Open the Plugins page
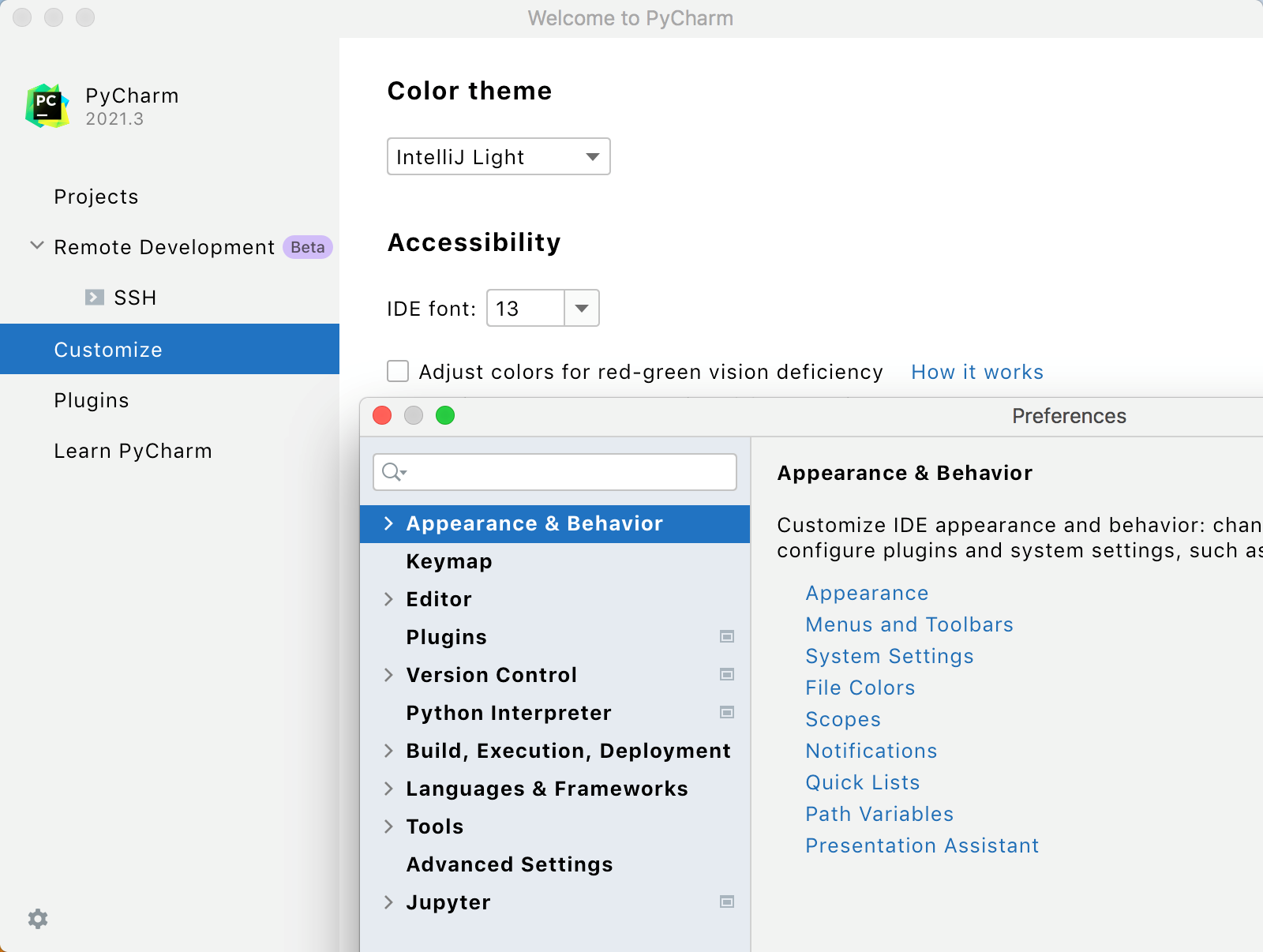1263x952 pixels. pyautogui.click(x=91, y=399)
